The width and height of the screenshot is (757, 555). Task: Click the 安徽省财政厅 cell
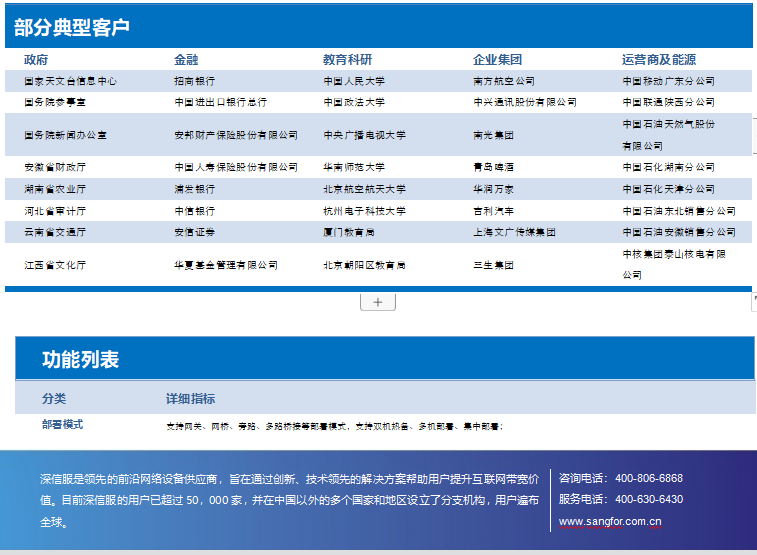point(55,167)
